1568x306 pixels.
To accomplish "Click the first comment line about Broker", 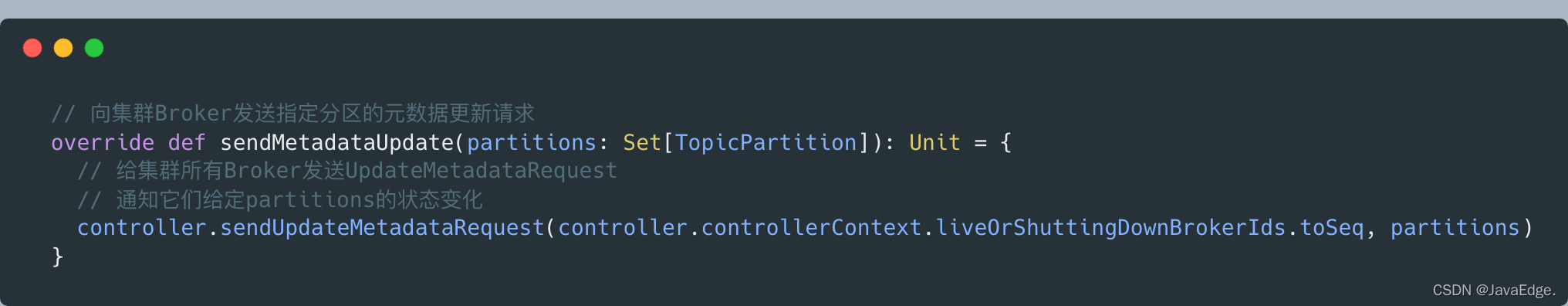I will coord(293,114).
